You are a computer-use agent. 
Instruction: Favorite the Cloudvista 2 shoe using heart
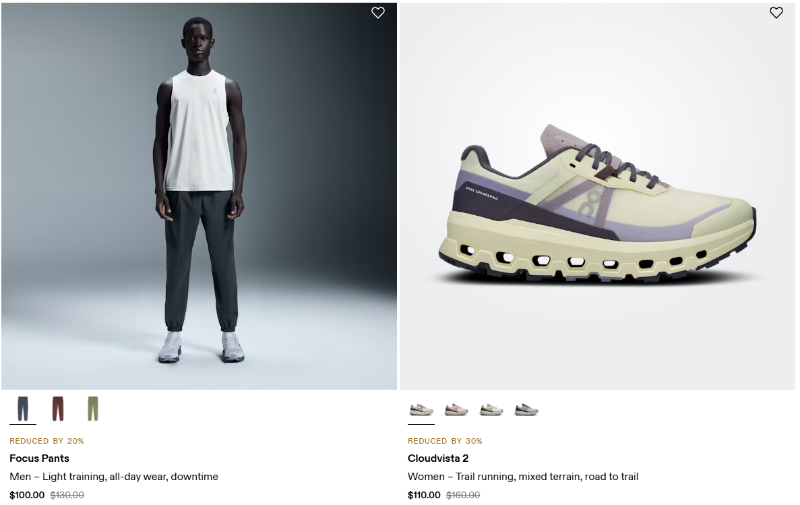(776, 13)
